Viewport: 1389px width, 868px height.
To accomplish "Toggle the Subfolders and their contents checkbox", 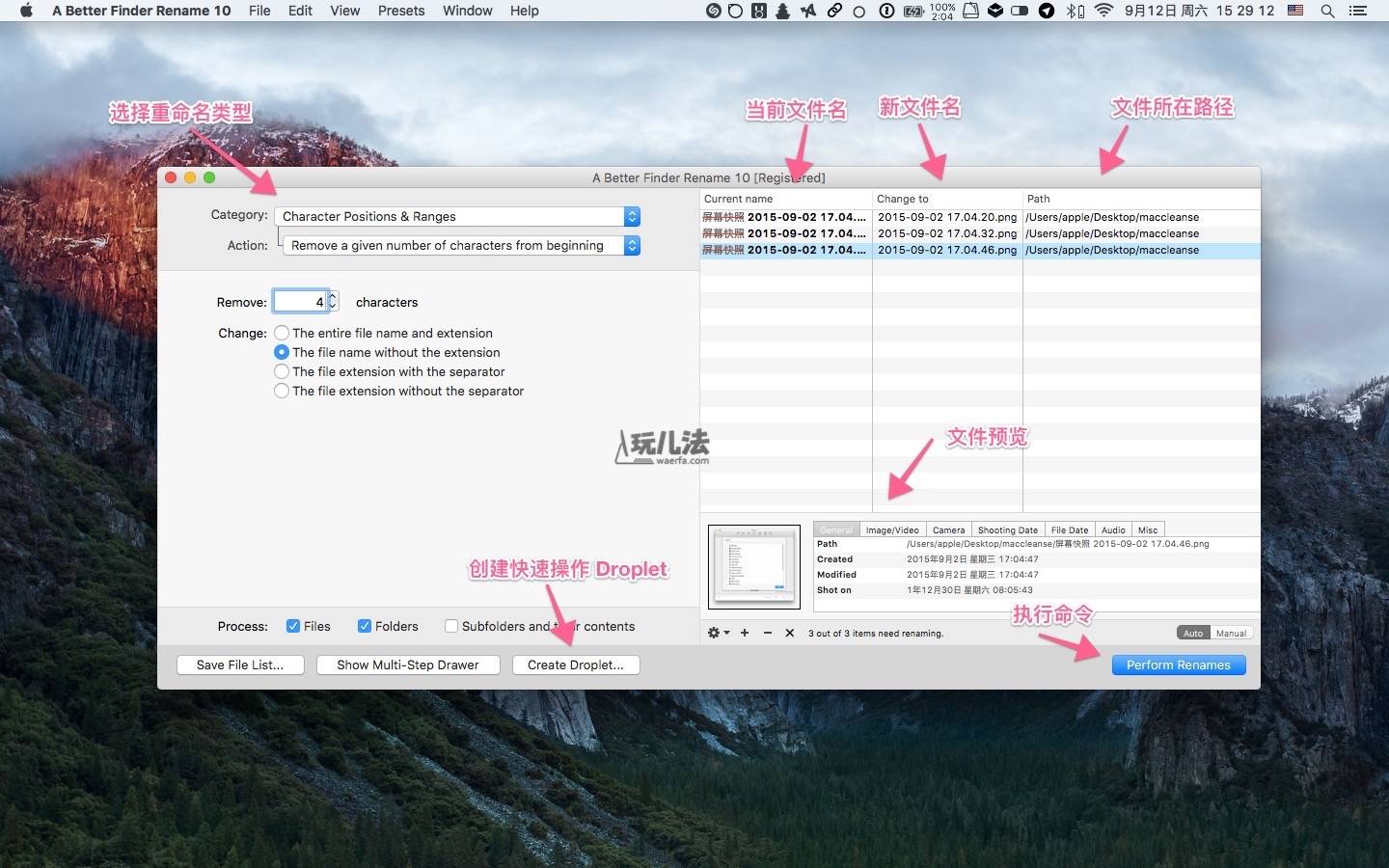I will (450, 626).
